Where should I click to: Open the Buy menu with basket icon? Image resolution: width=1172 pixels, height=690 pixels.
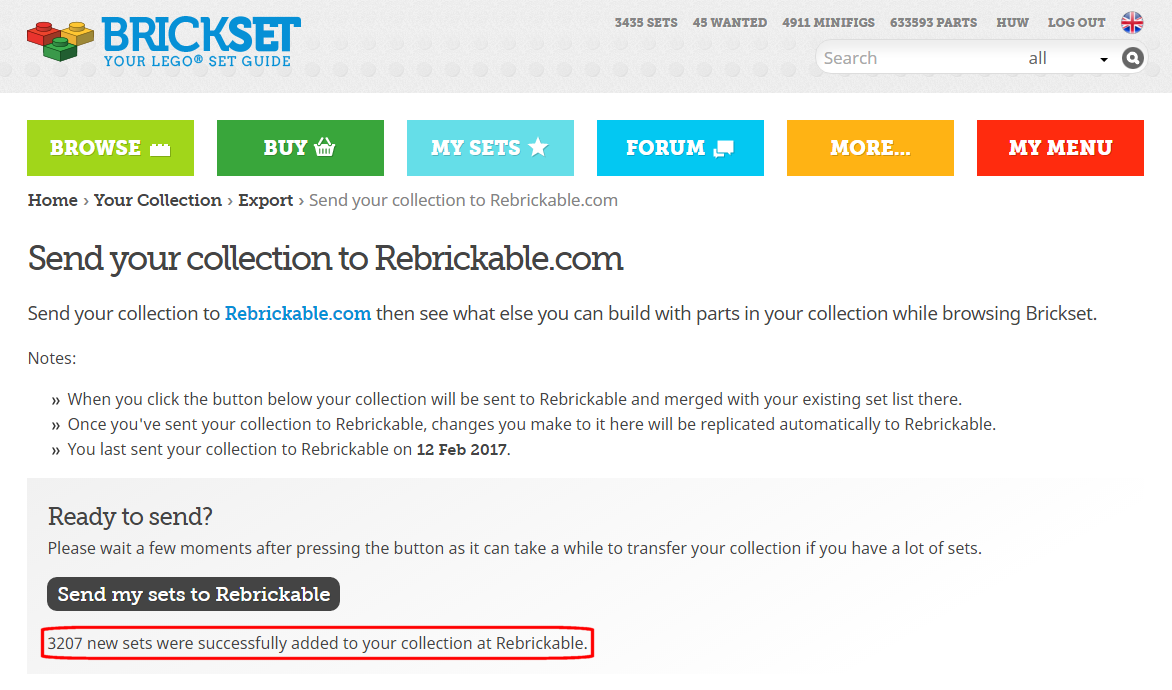click(x=300, y=148)
